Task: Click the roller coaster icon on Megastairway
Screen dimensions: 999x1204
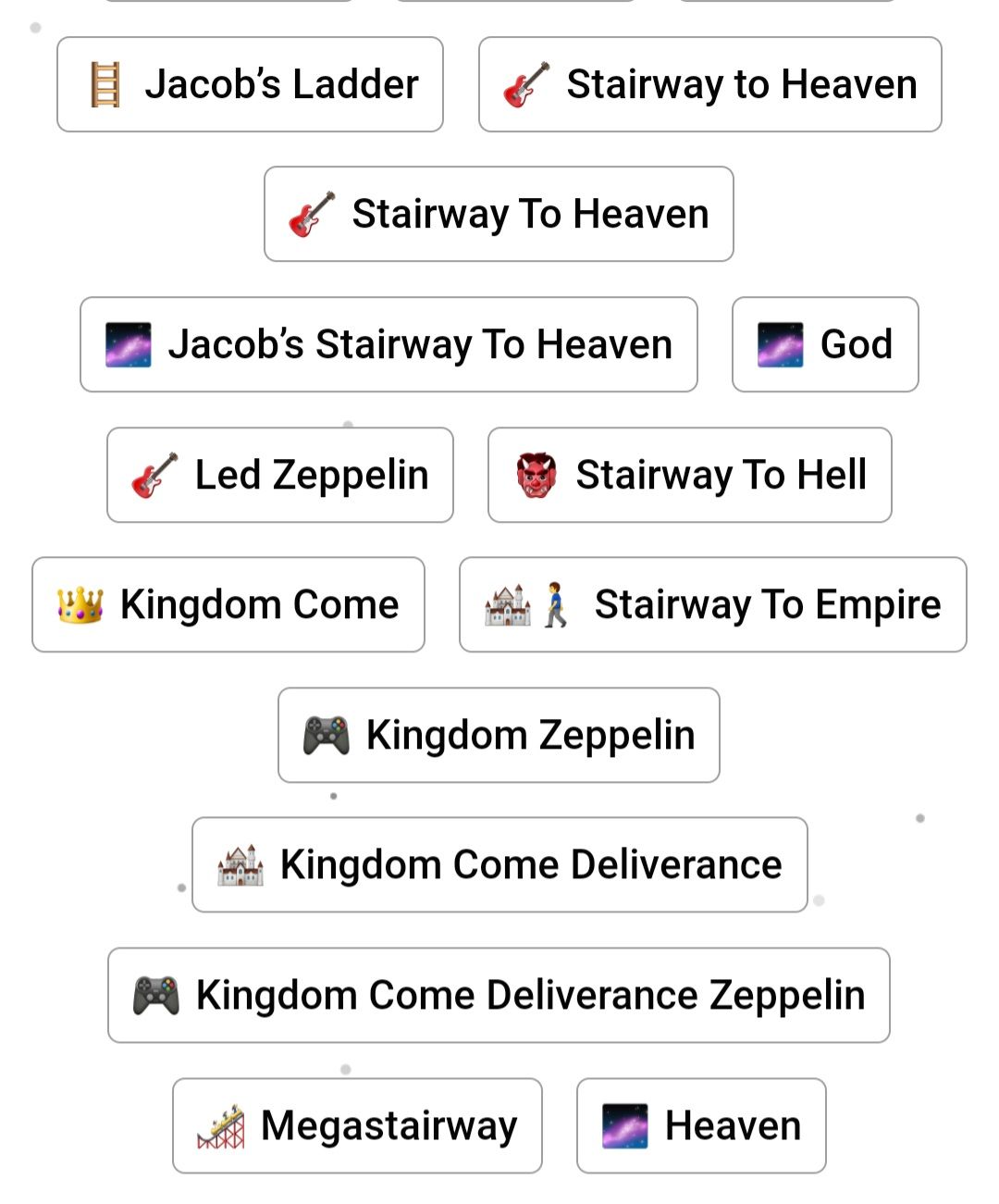Action: coord(221,1126)
